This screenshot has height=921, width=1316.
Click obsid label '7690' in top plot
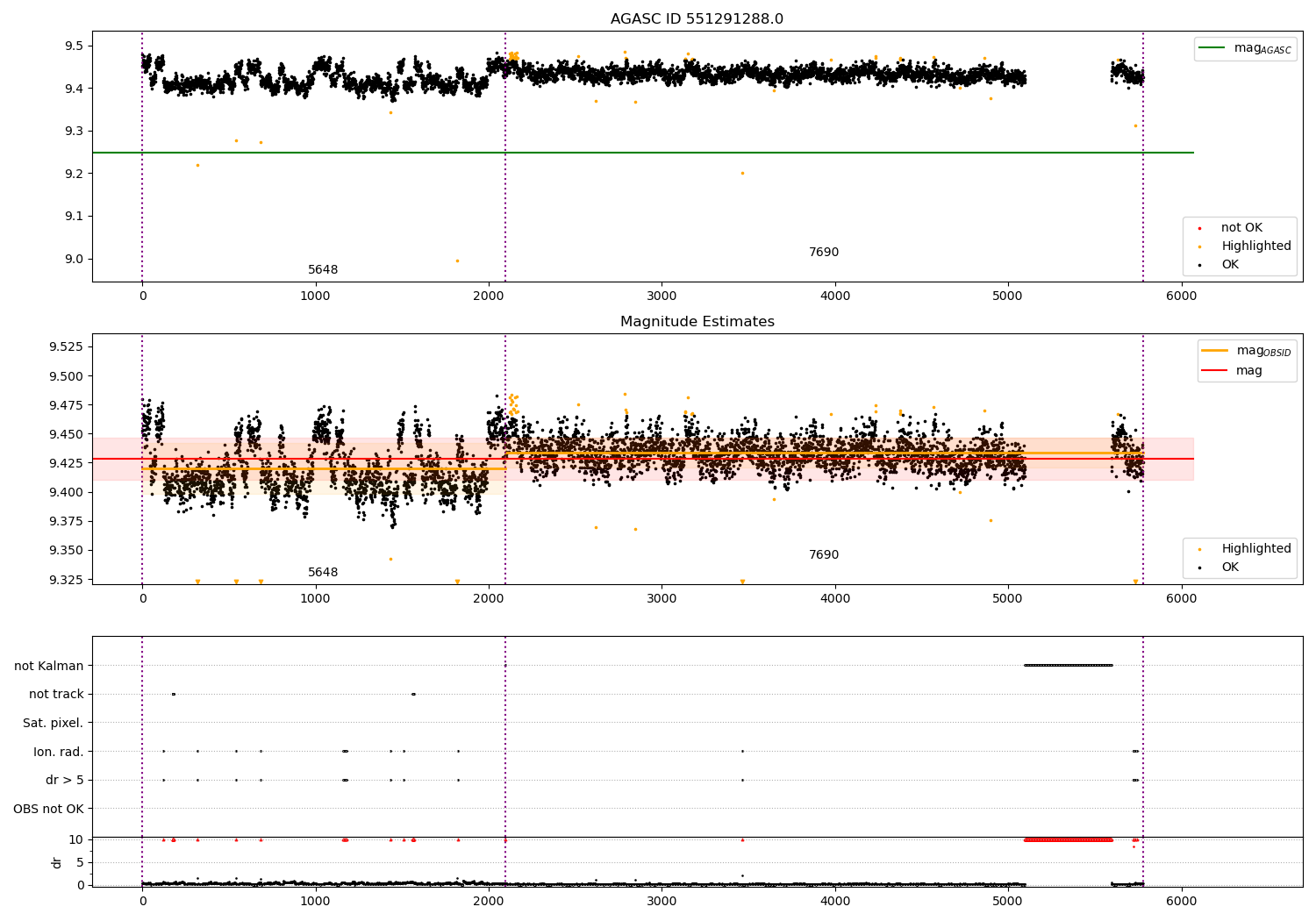[x=824, y=253]
